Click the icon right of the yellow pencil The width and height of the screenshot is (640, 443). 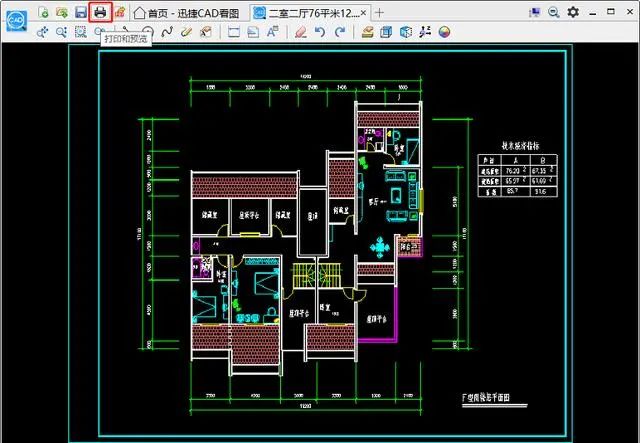click(206, 32)
